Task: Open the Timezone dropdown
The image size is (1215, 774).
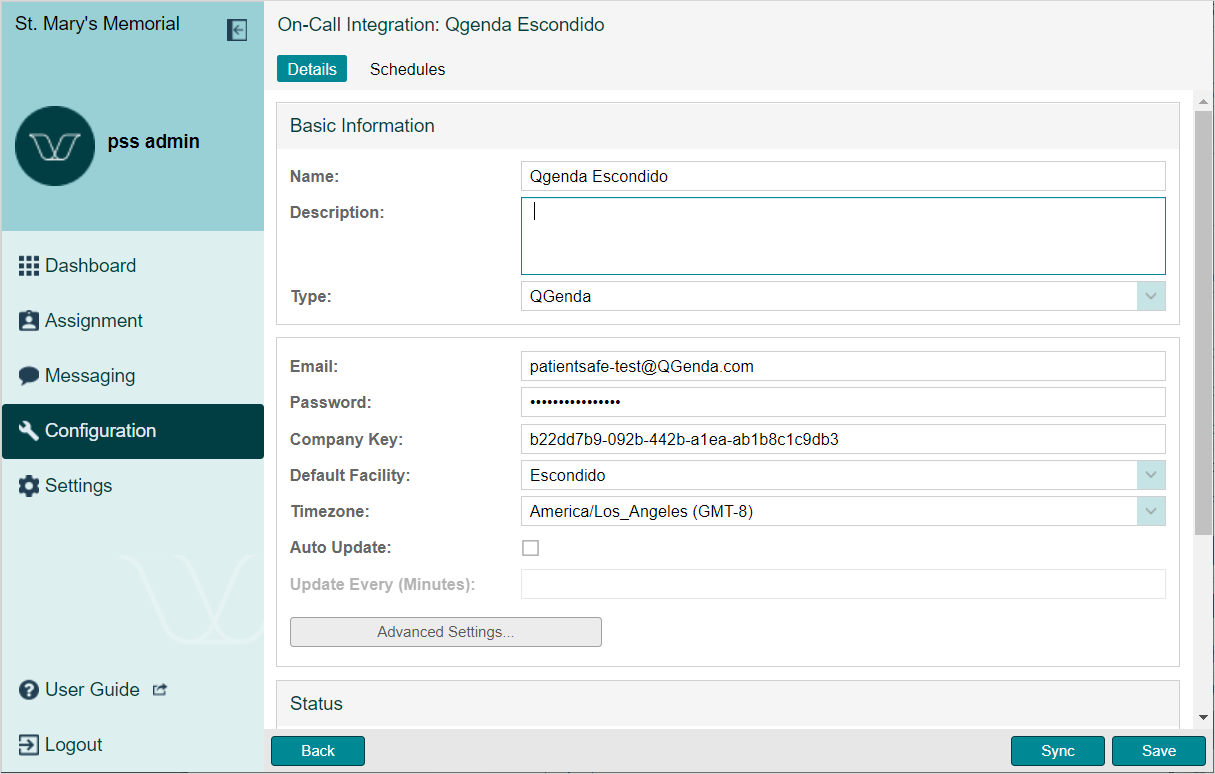Action: [x=1151, y=511]
